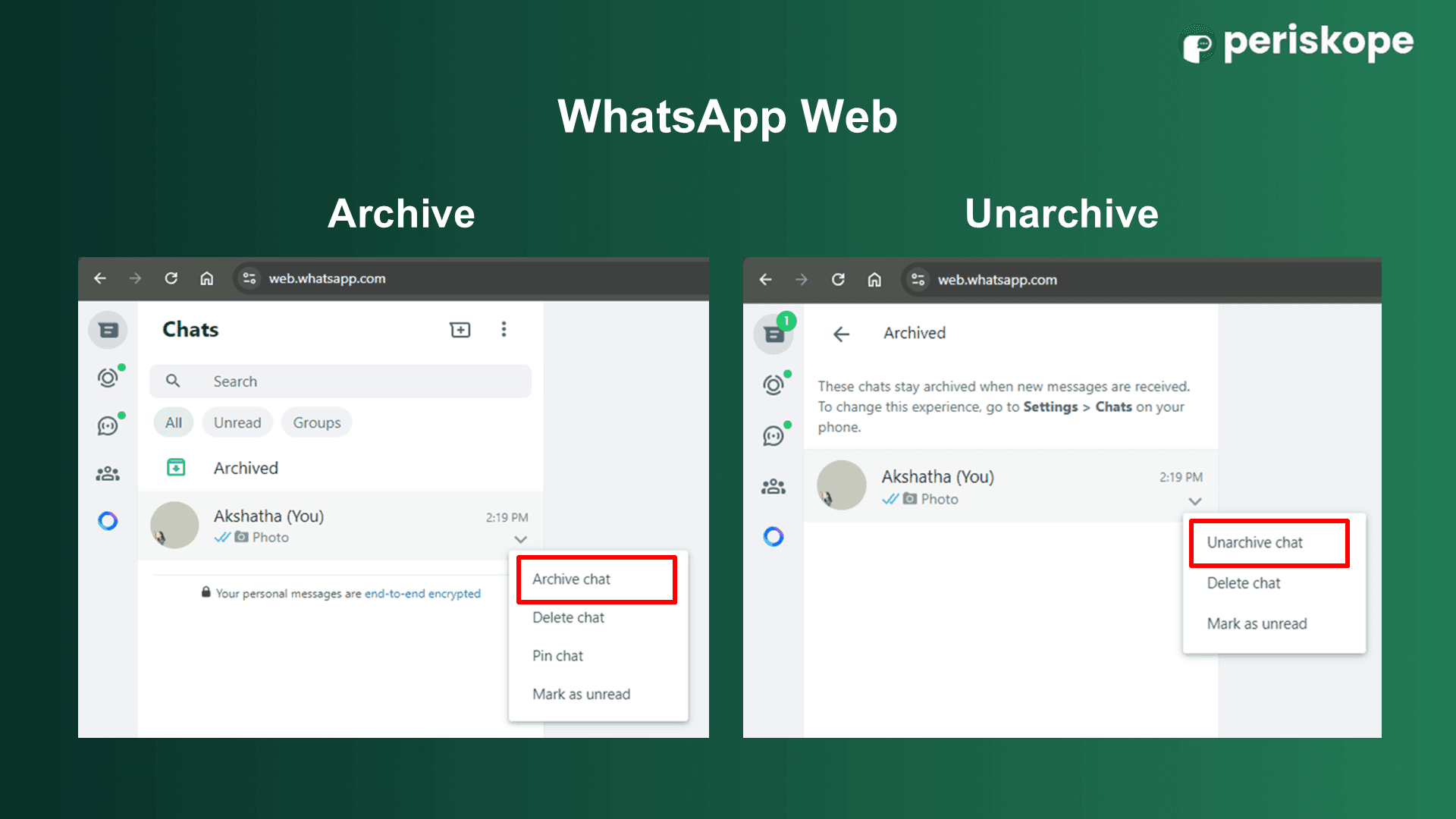Select the Groups chat filter

pos(317,423)
